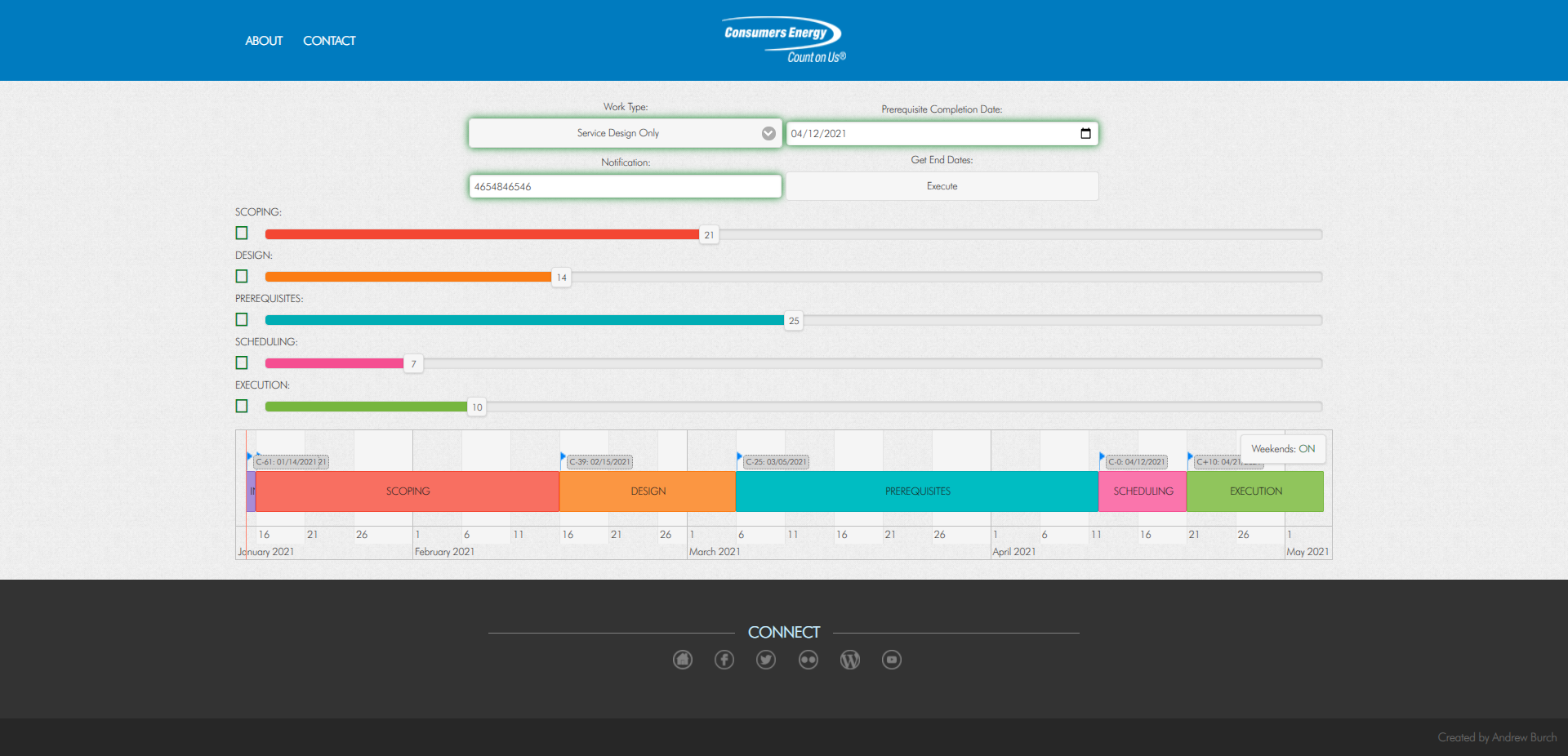Tick the EXECUTION checkbox

tap(242, 407)
